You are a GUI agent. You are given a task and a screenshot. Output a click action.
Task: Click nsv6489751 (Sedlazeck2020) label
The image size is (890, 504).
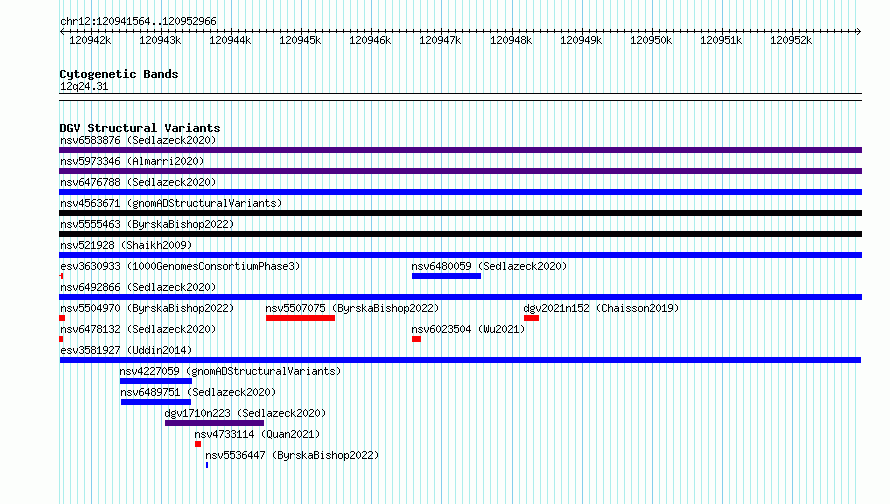pyautogui.click(x=198, y=392)
